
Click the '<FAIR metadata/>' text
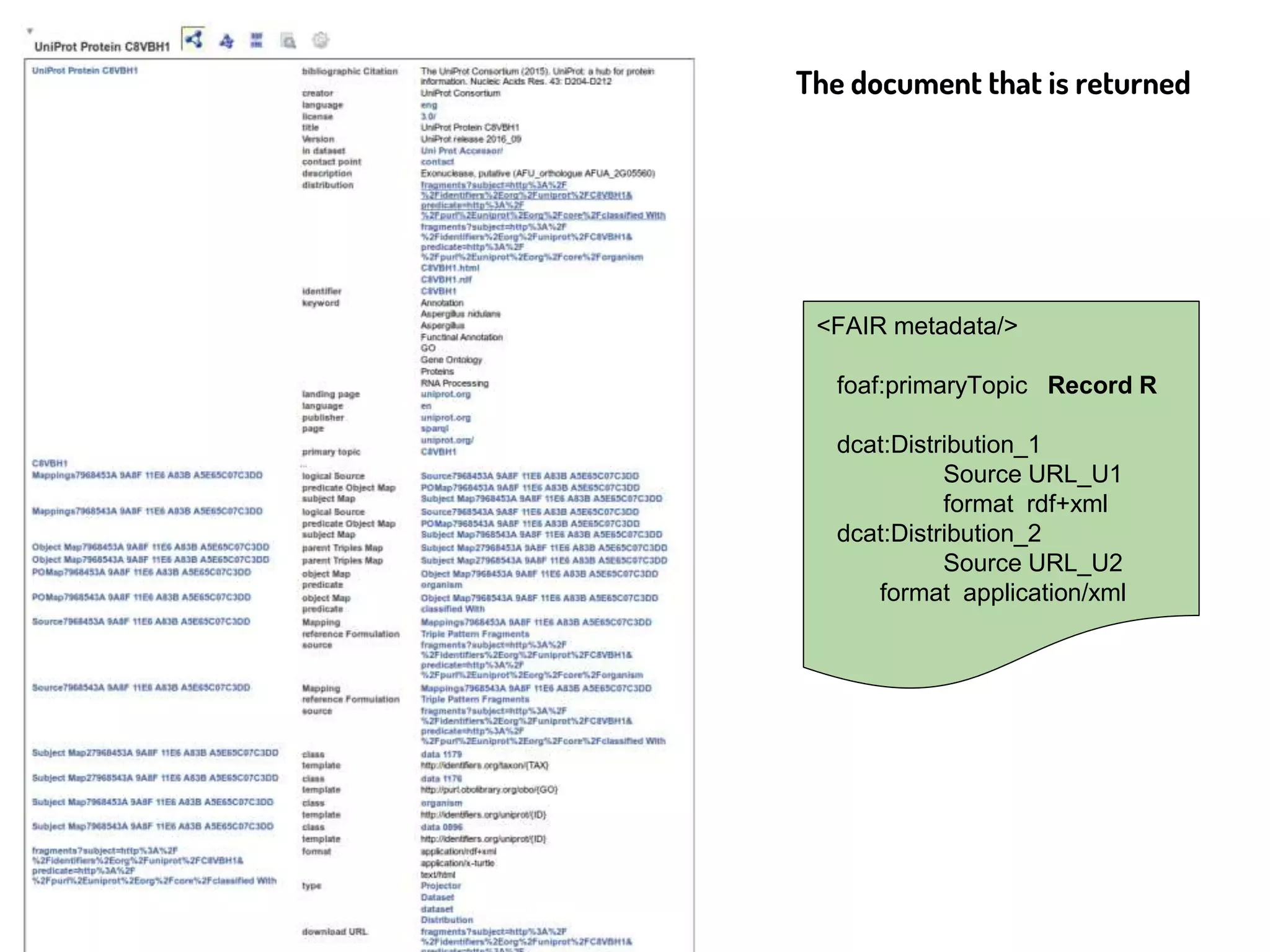917,326
